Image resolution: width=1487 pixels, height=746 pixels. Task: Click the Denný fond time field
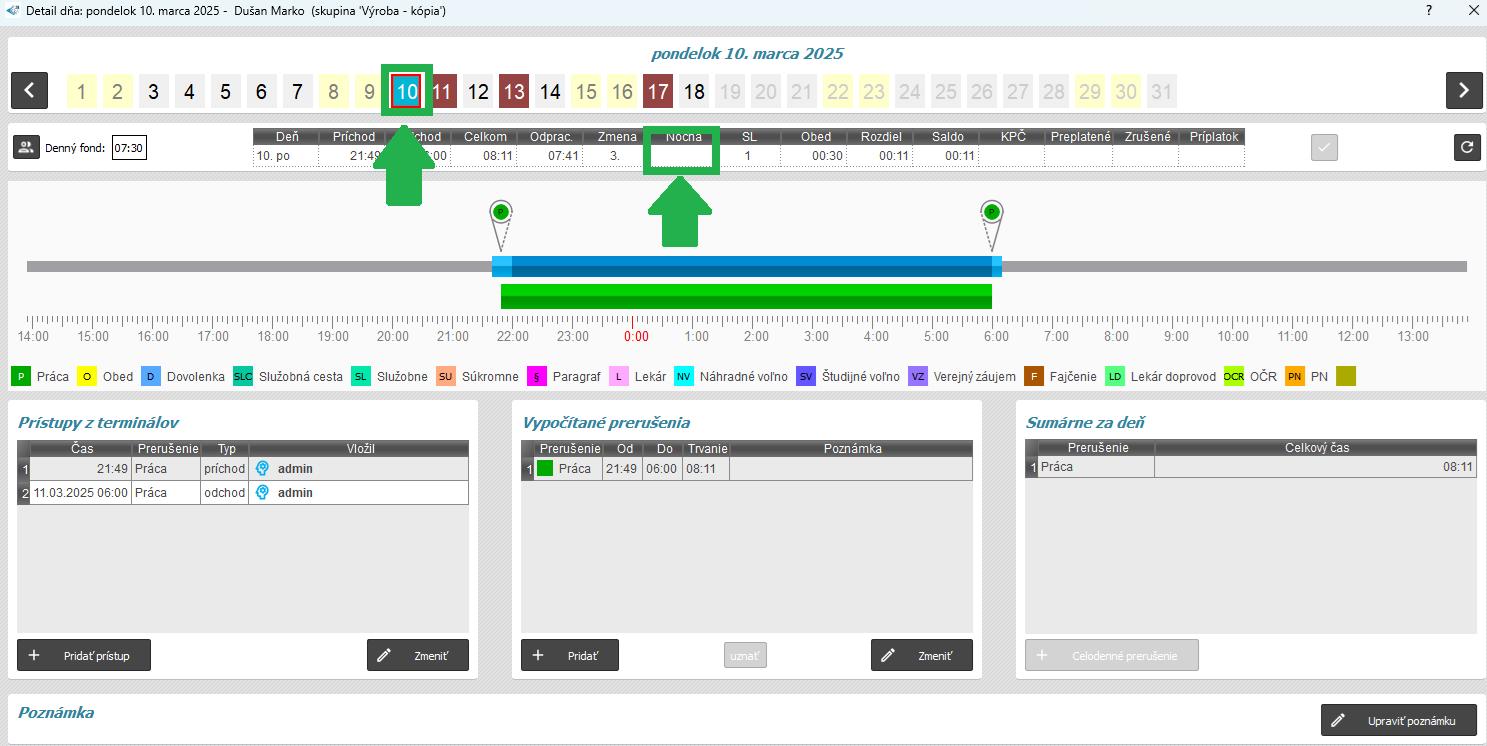[129, 148]
